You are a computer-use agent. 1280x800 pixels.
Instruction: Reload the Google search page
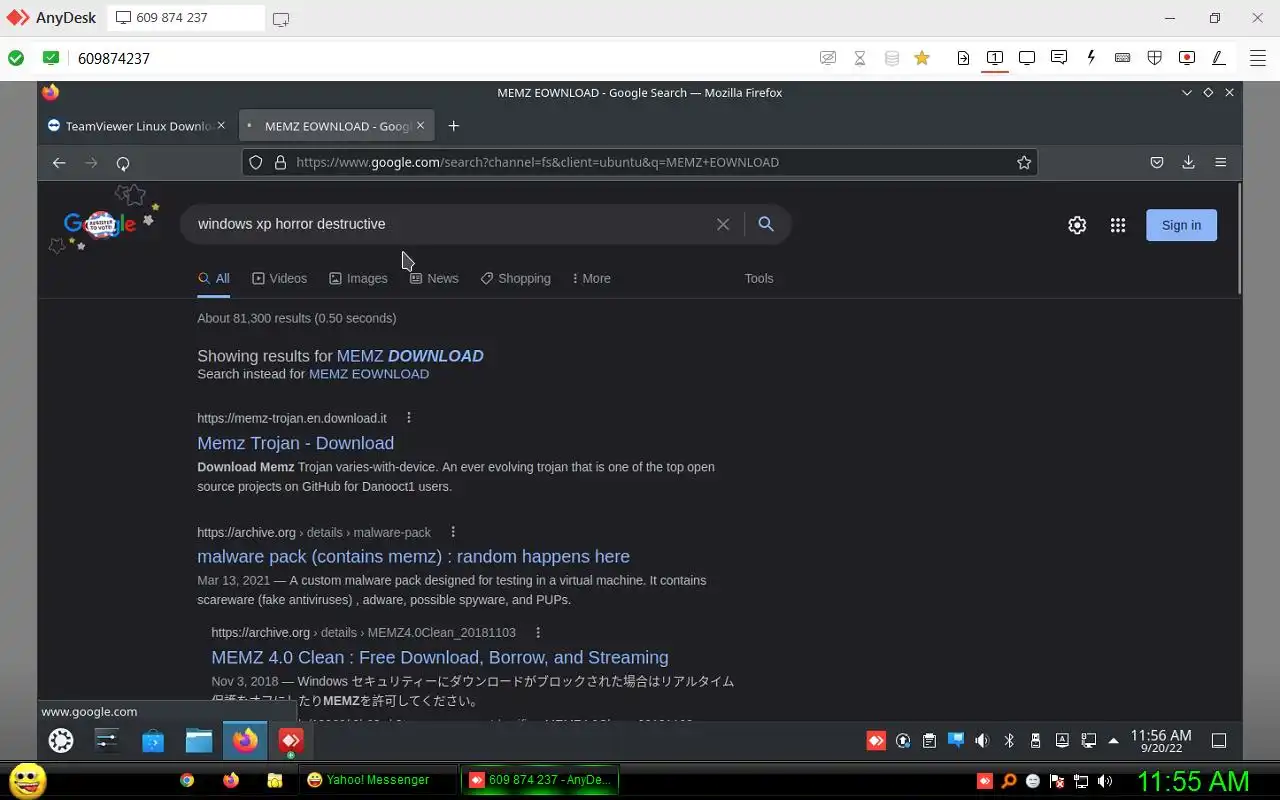pyautogui.click(x=123, y=162)
